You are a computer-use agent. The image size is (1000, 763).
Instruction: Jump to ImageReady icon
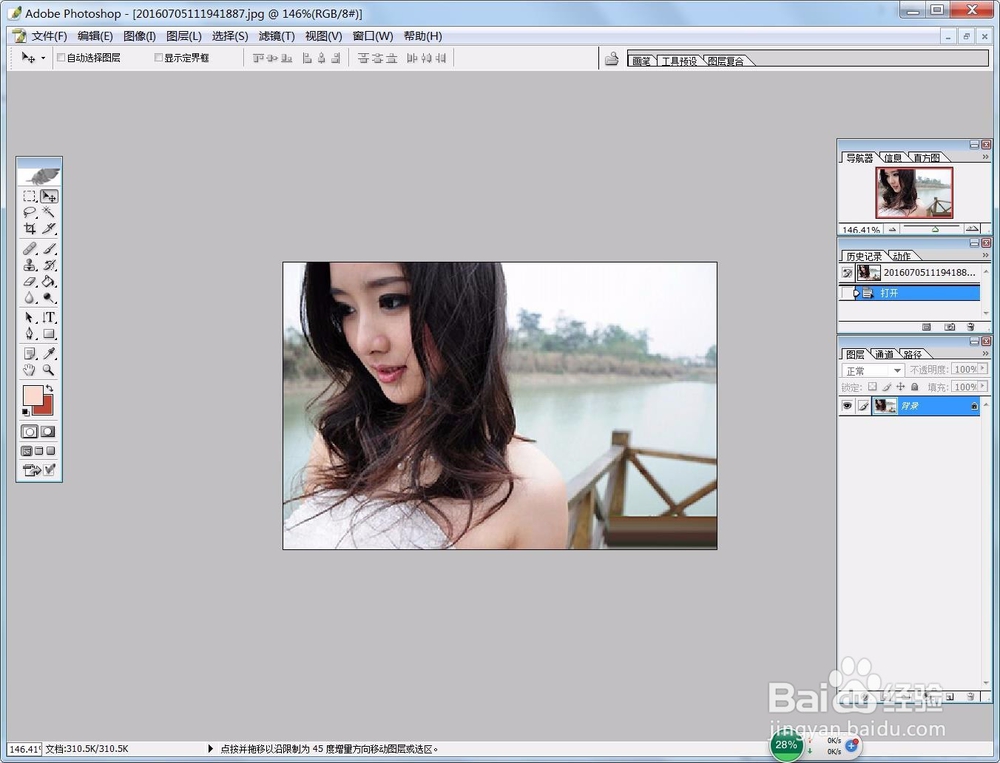tap(32, 470)
